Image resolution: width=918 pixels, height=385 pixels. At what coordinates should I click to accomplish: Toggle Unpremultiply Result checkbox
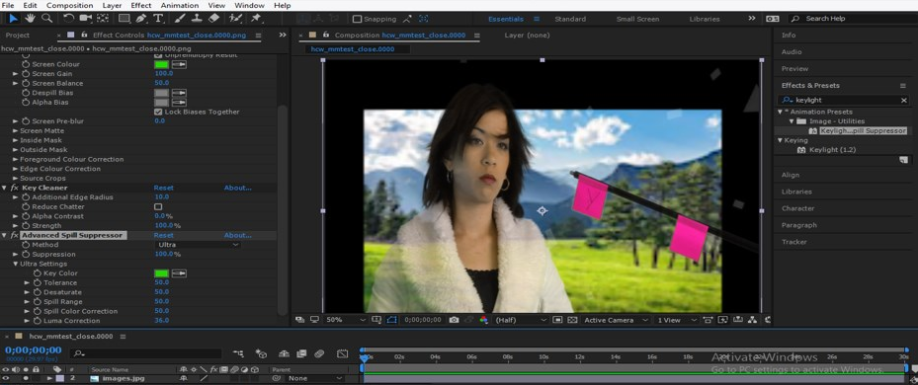coord(158,55)
